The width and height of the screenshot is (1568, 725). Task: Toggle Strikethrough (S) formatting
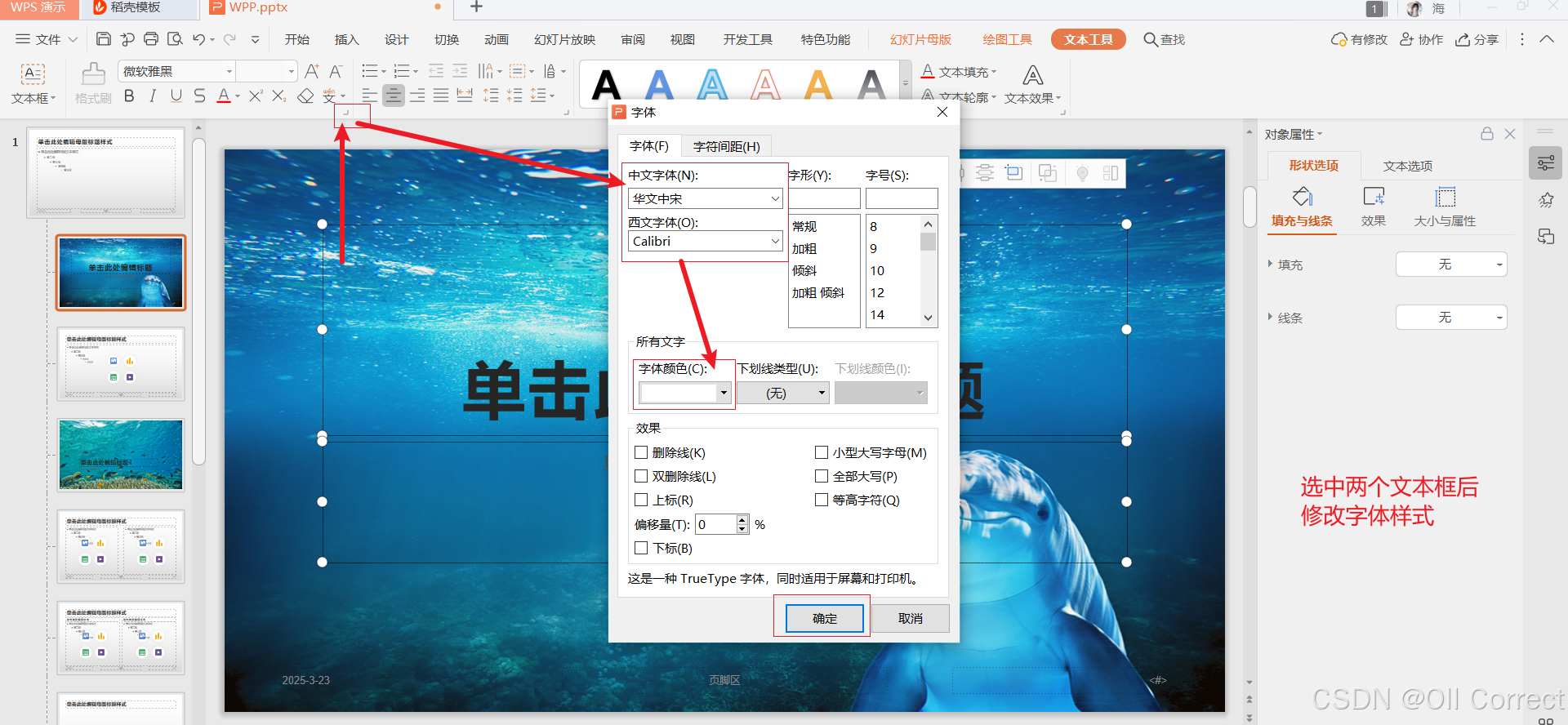point(200,96)
